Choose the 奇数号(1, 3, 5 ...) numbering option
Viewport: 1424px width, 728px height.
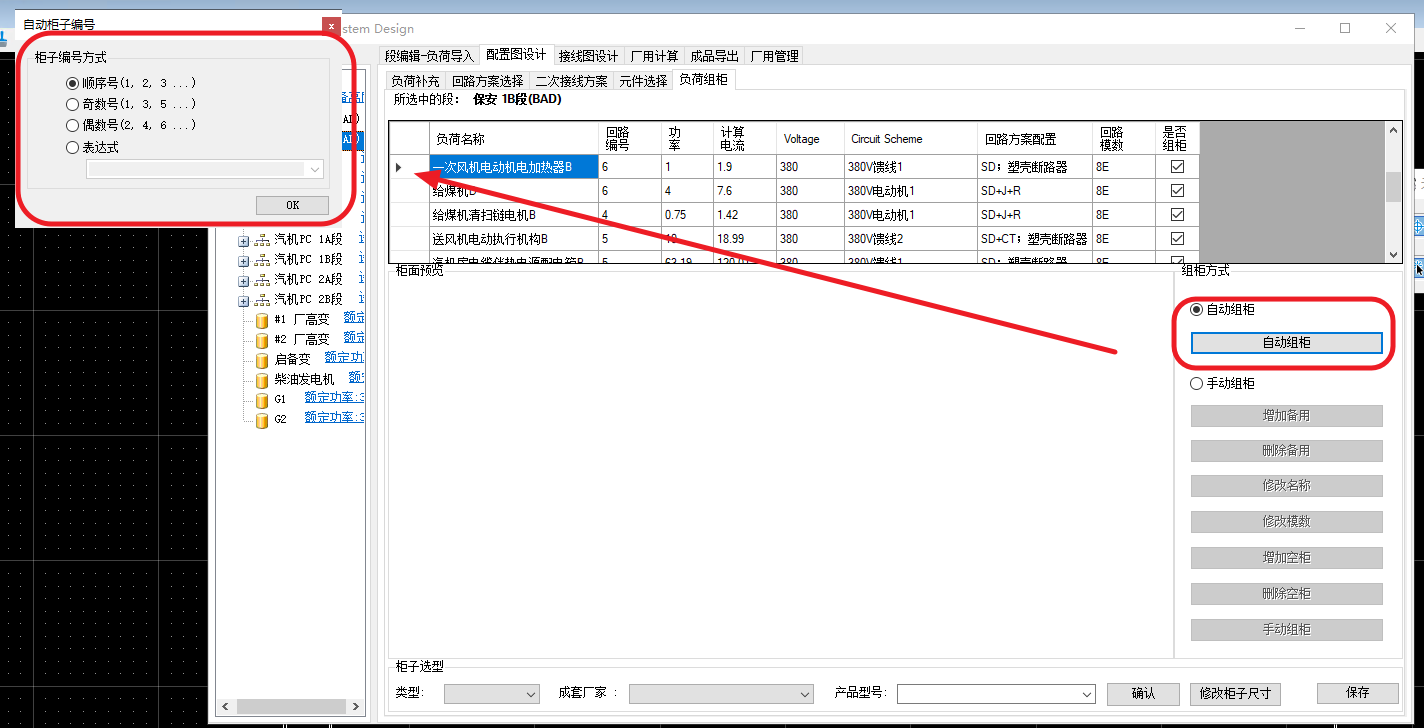72,104
